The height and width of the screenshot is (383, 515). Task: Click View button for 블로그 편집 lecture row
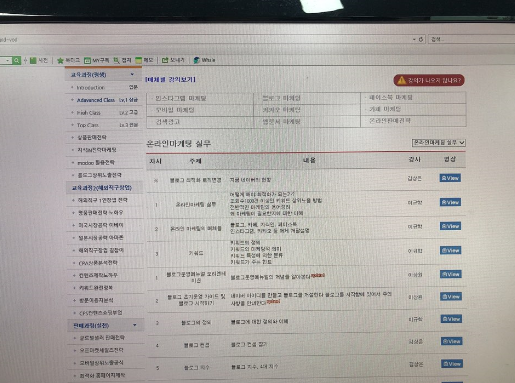[452, 341]
